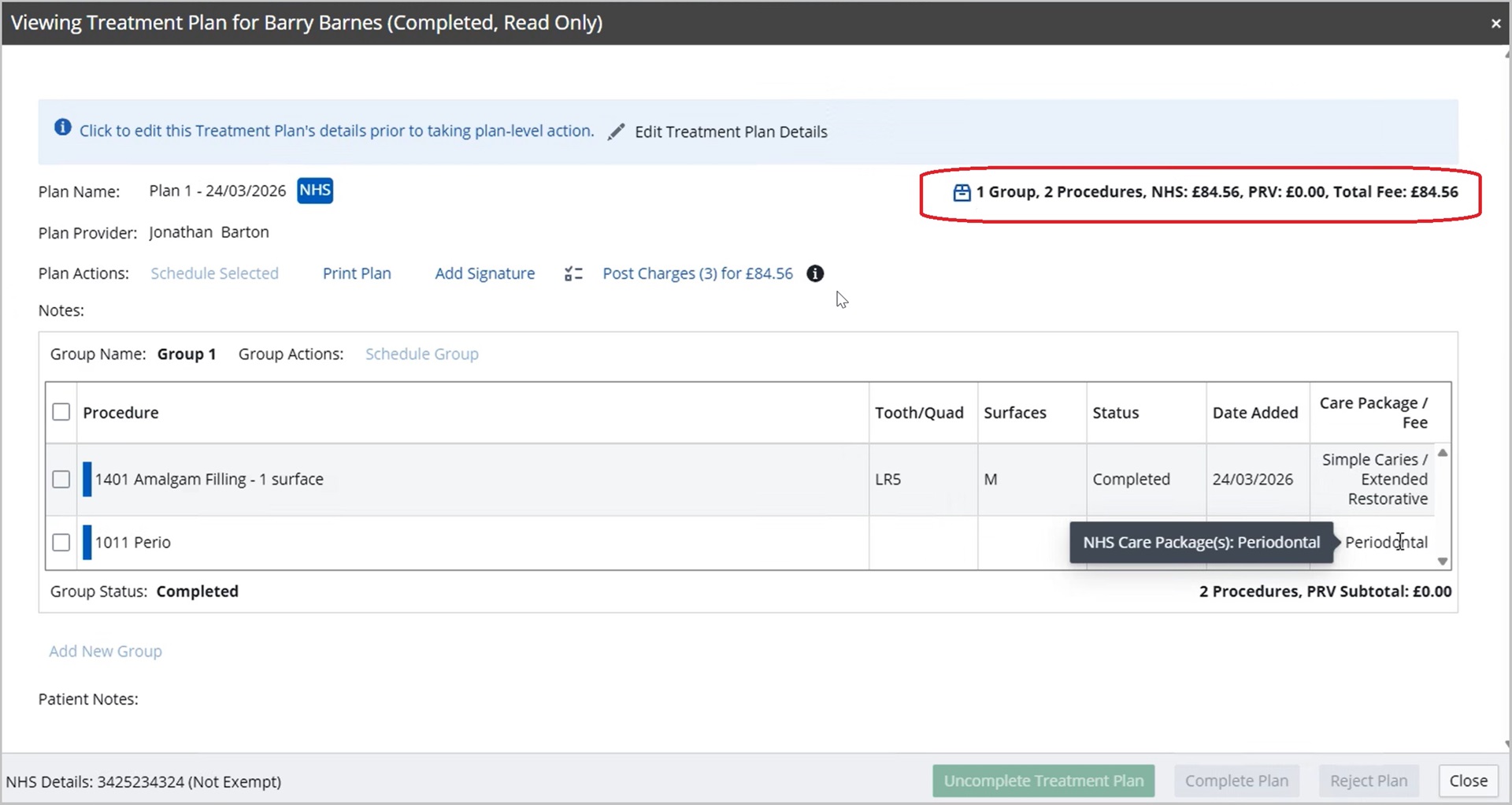Click the fee summary icon beside 1 Group
The height and width of the screenshot is (805, 1512).
[x=962, y=193]
